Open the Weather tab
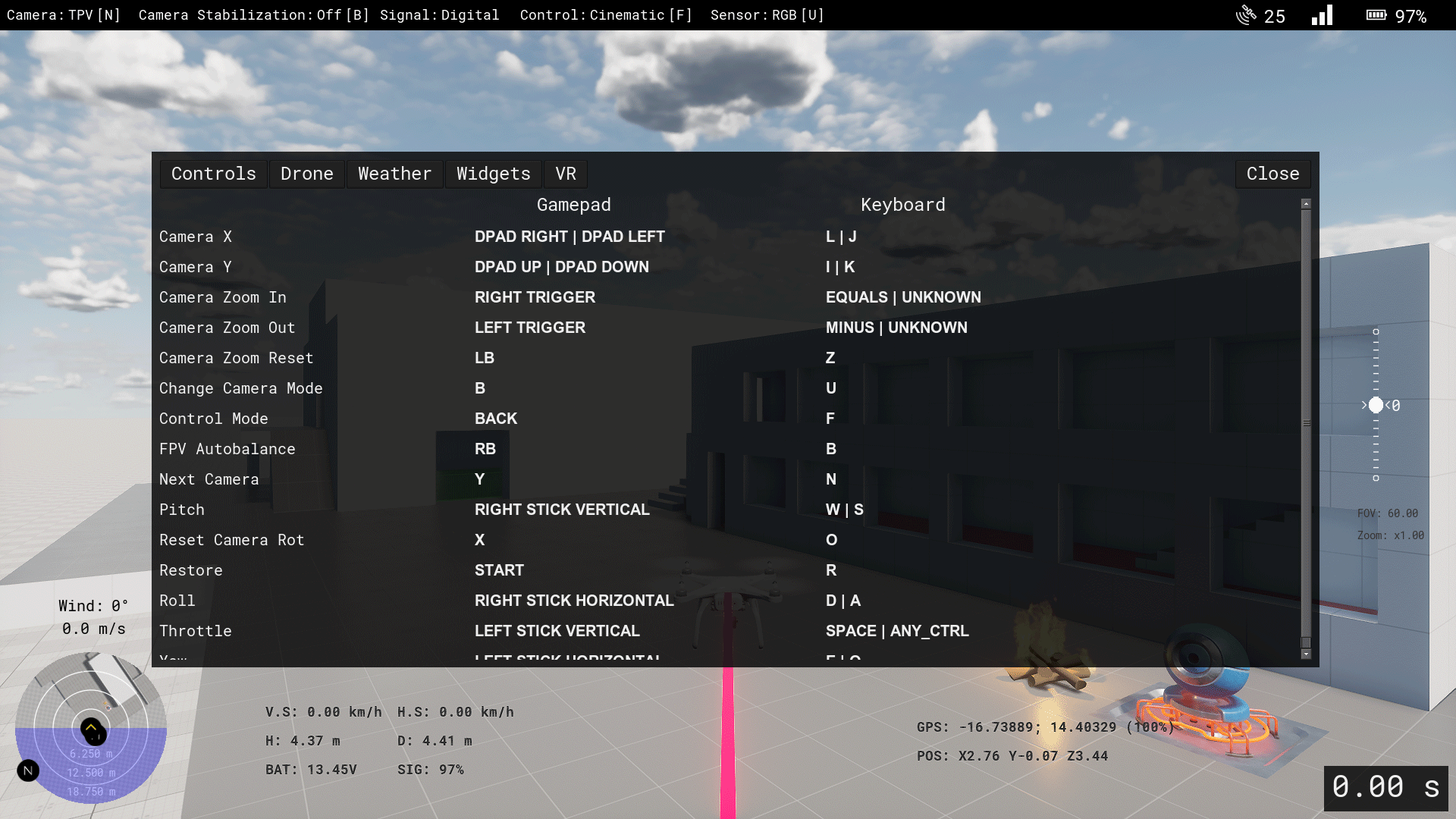This screenshot has width=1456, height=819. coord(394,174)
